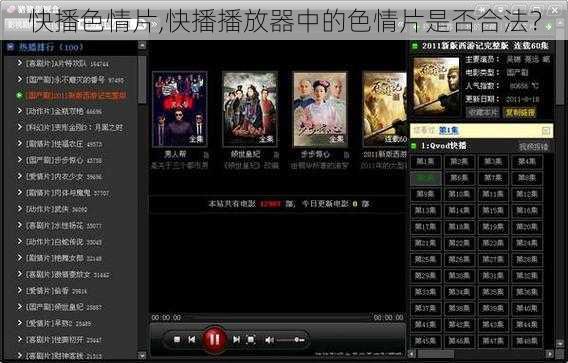Click button right of 1:Qvod快播 header

click(533, 146)
